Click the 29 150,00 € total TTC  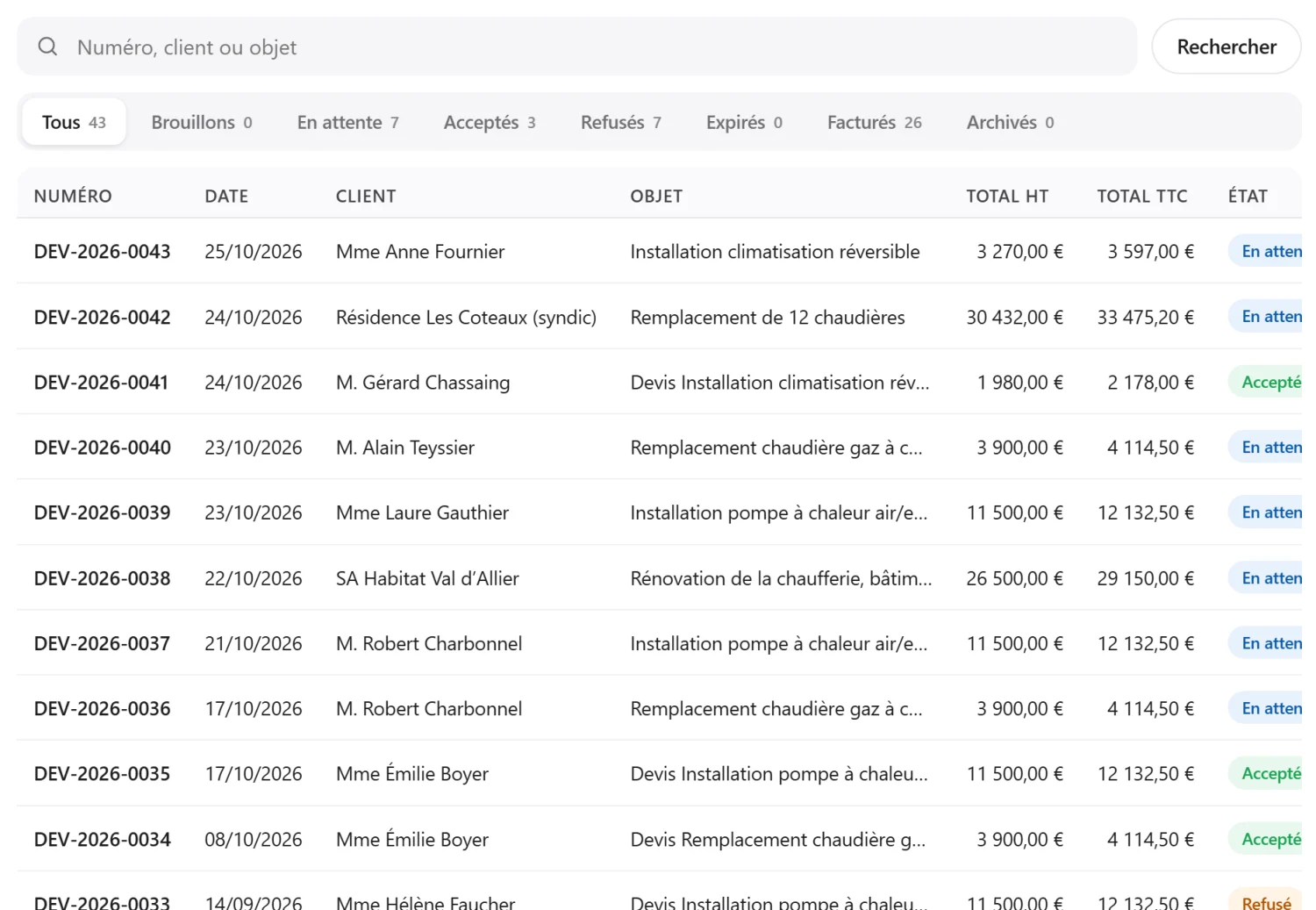1145,578
